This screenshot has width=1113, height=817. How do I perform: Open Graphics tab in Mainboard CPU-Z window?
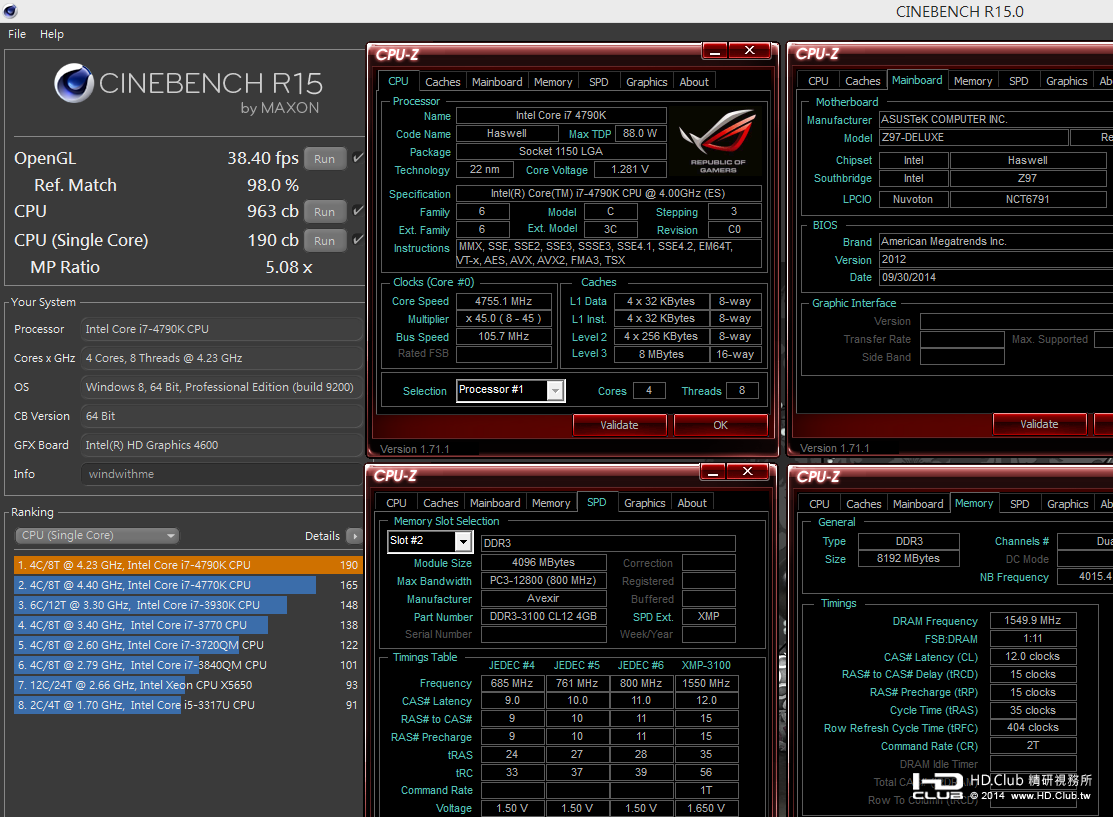(1066, 82)
